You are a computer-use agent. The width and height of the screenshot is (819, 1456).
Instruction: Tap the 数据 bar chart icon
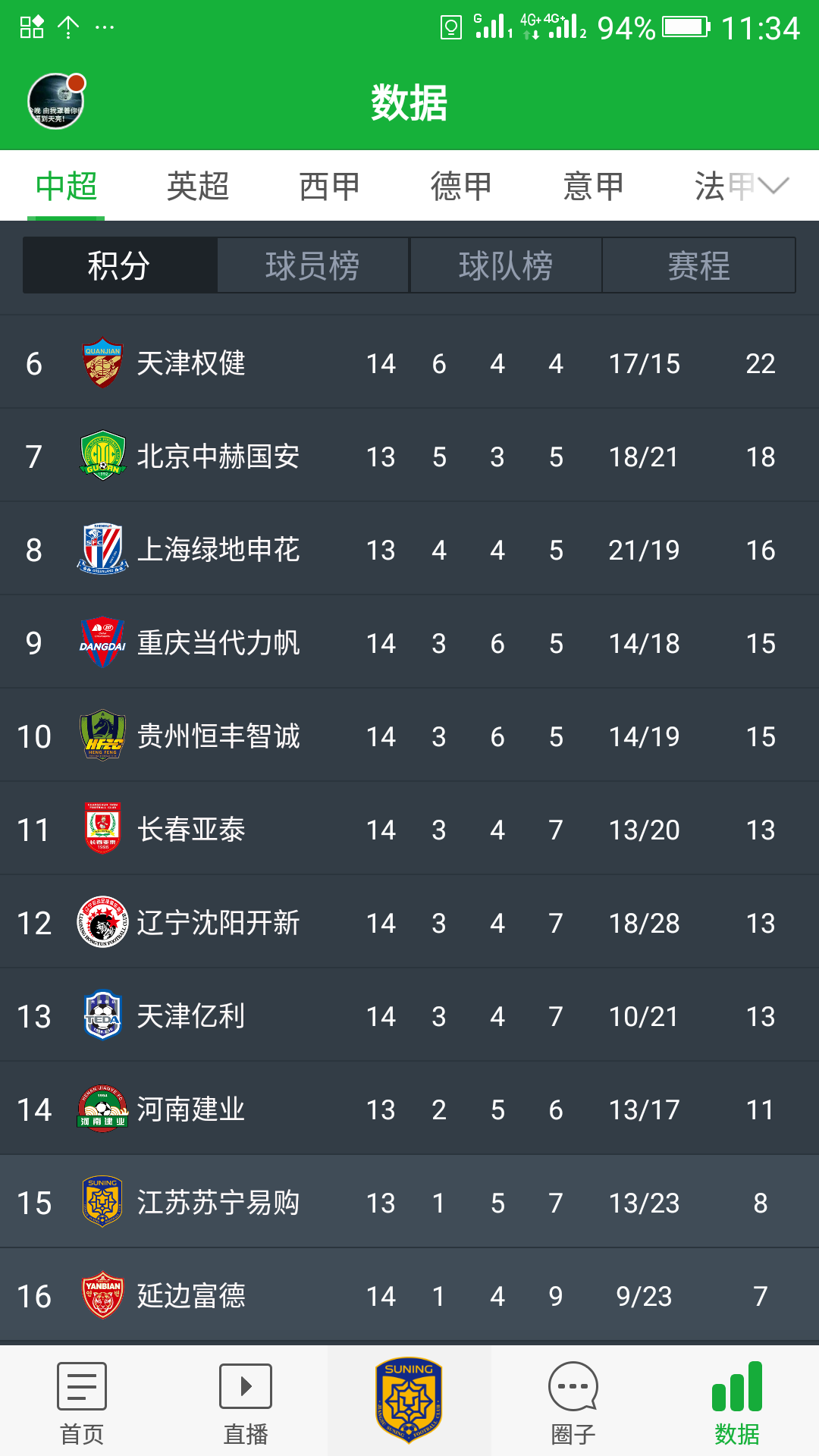pyautogui.click(x=737, y=1386)
